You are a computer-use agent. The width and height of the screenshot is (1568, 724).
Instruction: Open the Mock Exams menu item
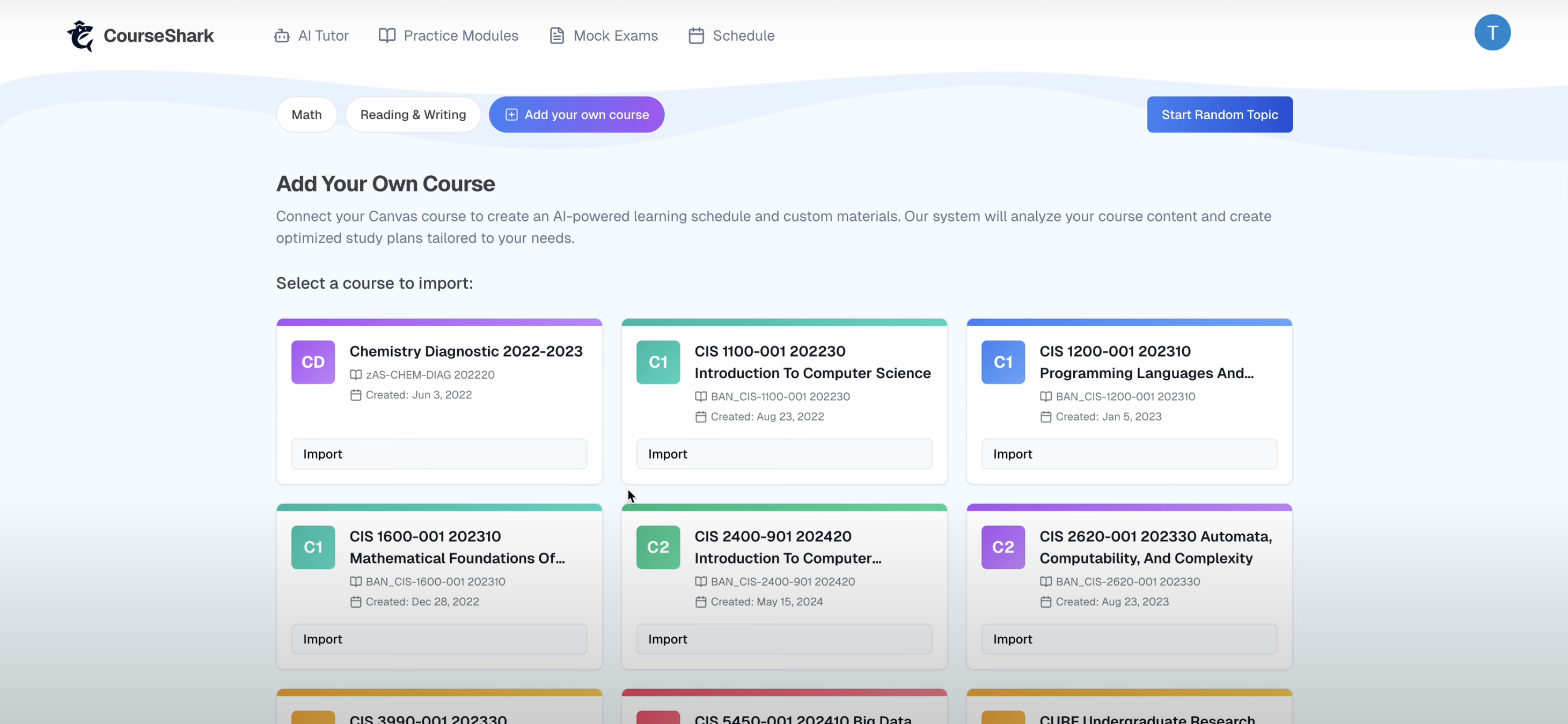tap(615, 36)
